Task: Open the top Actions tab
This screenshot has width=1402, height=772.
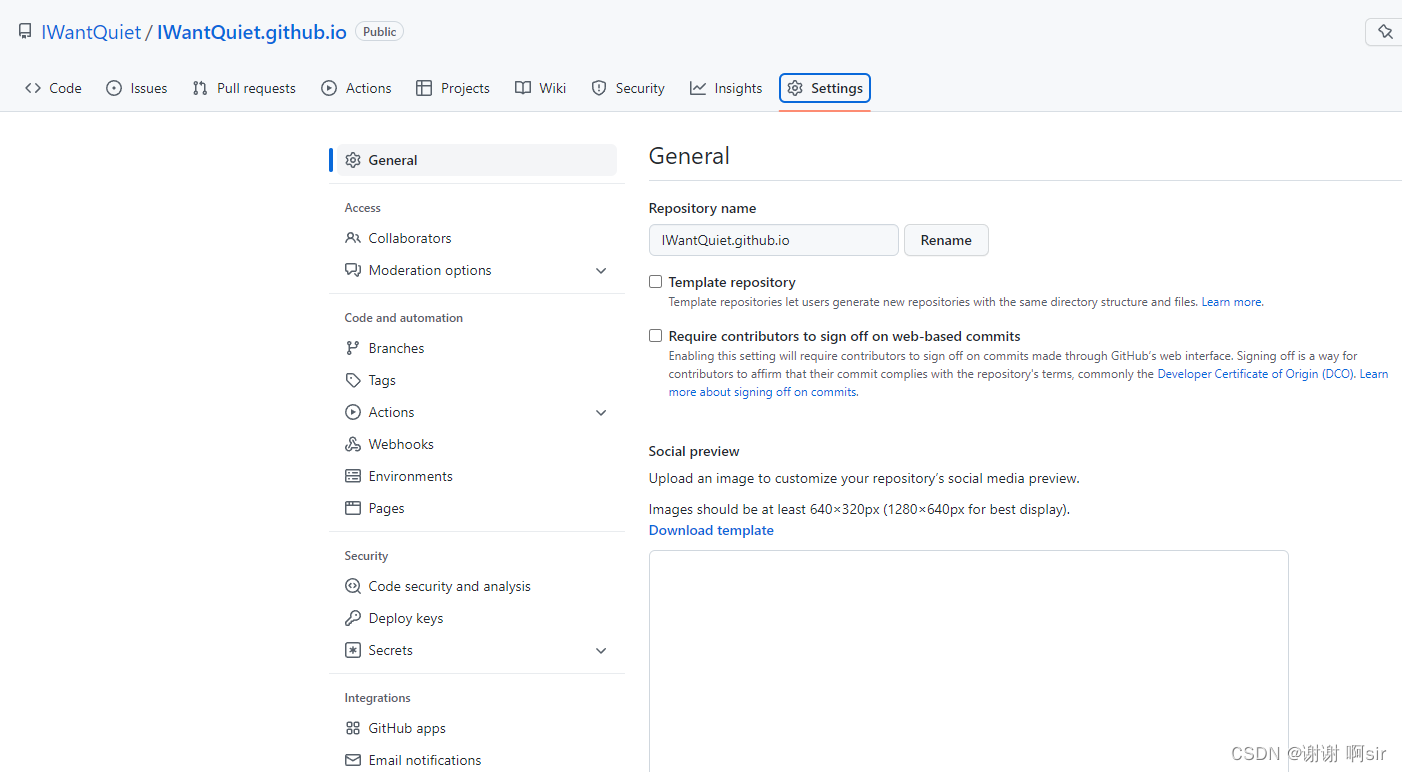Action: pyautogui.click(x=357, y=88)
